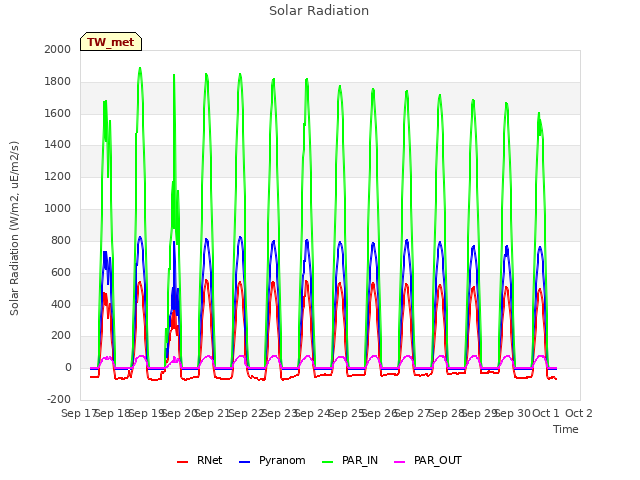Viewport: 640px width, 480px height.
Task: Click the 1200 y-axis tick label
Action: (58, 177)
